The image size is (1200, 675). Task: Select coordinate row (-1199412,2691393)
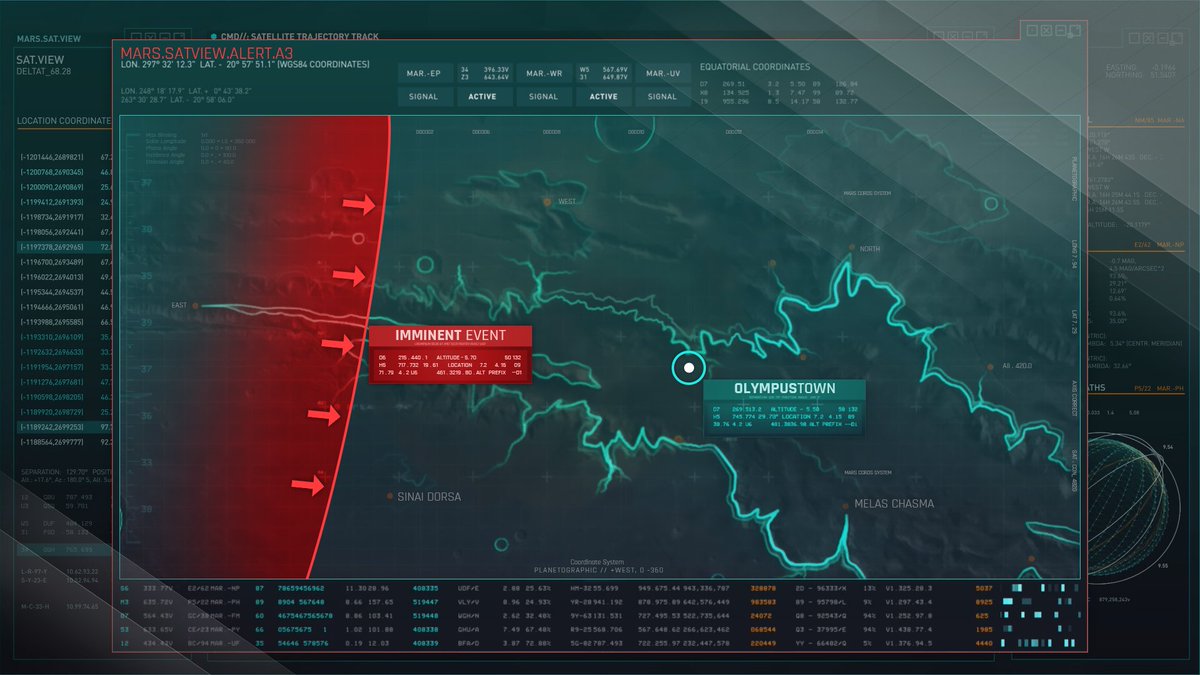coord(52,201)
